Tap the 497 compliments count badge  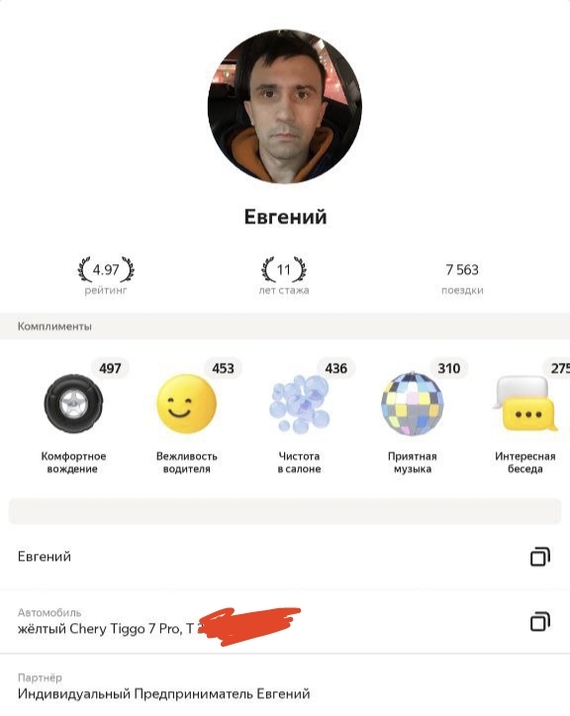point(110,368)
